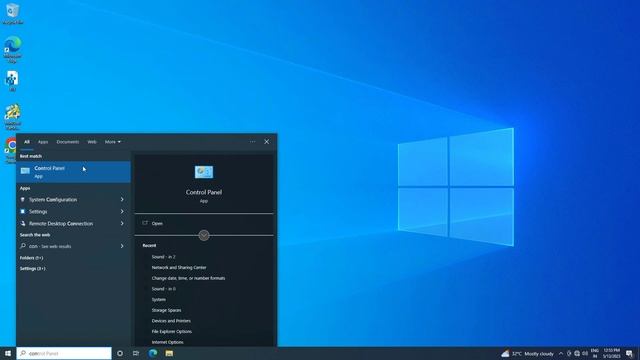Launch Microsoft Edge from the taskbar

point(153,353)
